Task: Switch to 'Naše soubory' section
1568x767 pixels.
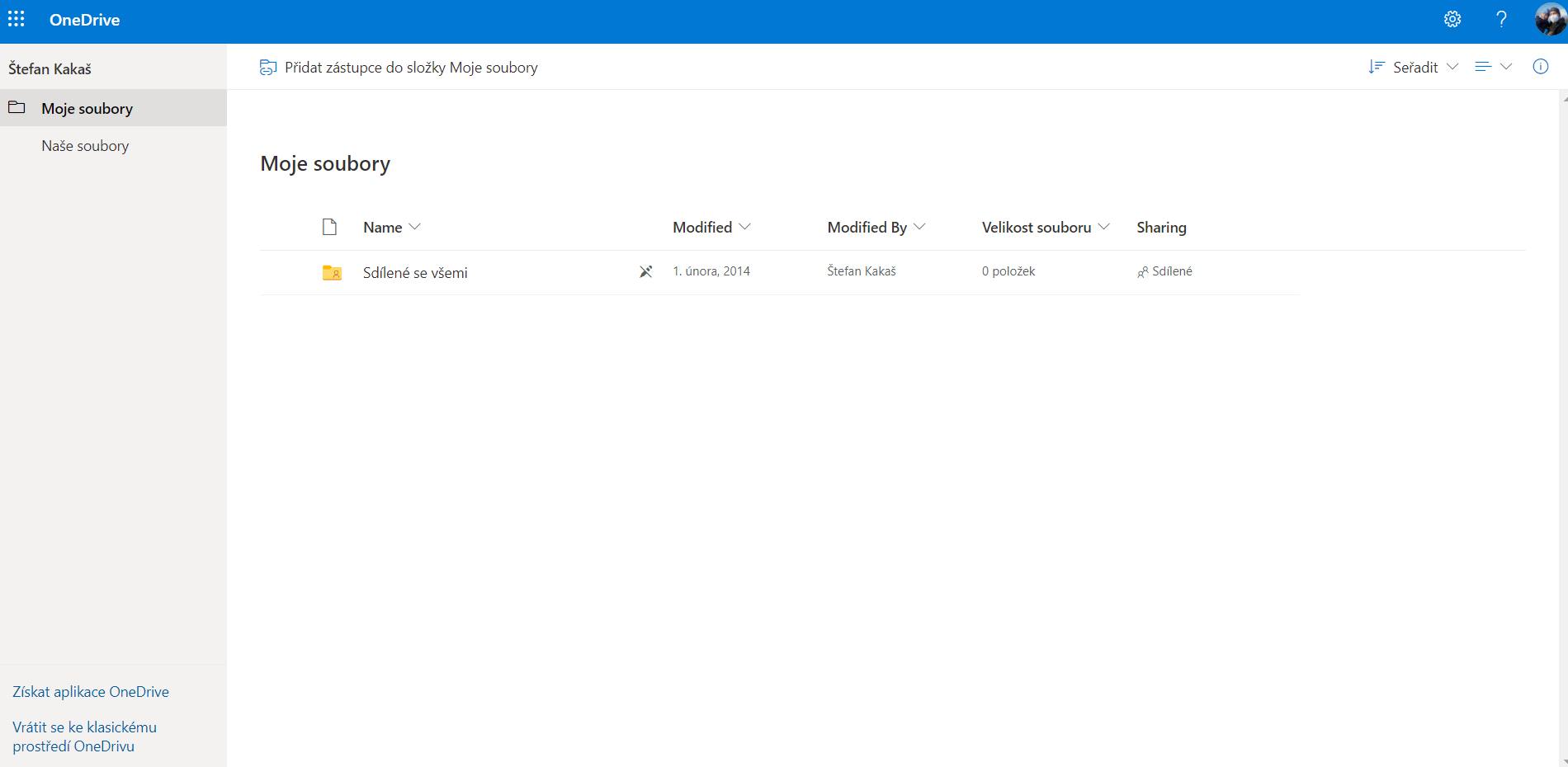Action: 85,145
